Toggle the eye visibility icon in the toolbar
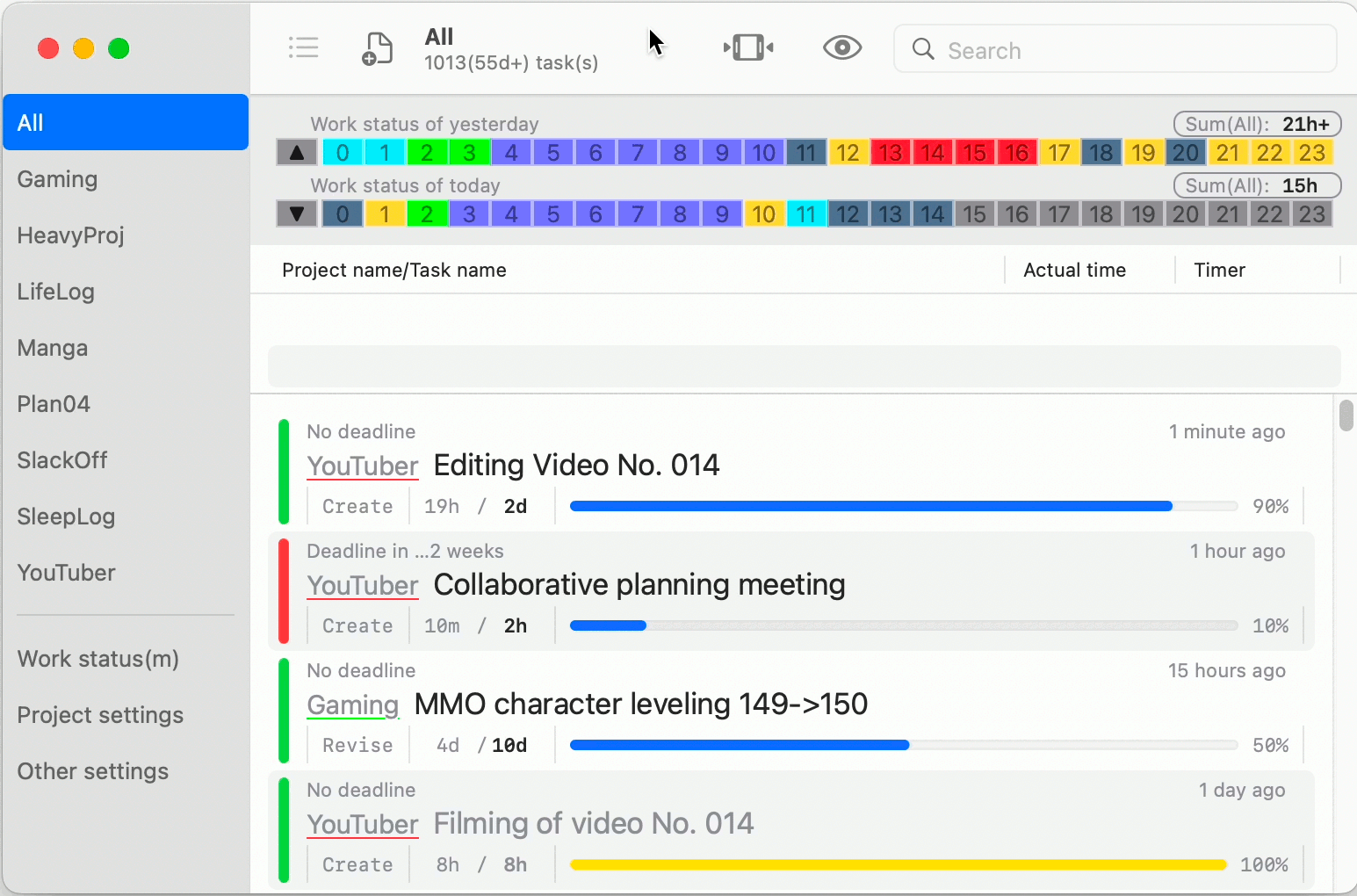Viewport: 1357px width, 896px height. 841,47
